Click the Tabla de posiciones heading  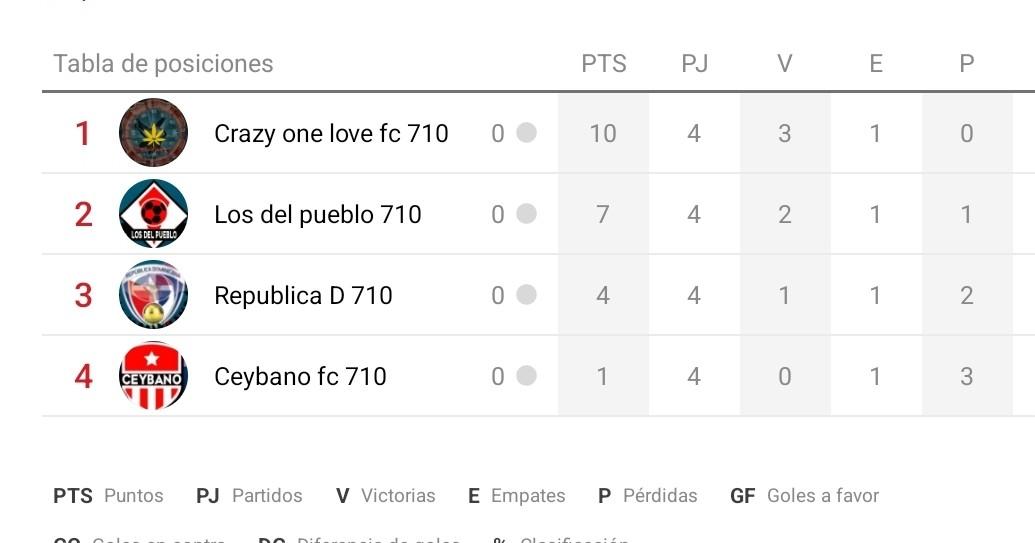[163, 64]
